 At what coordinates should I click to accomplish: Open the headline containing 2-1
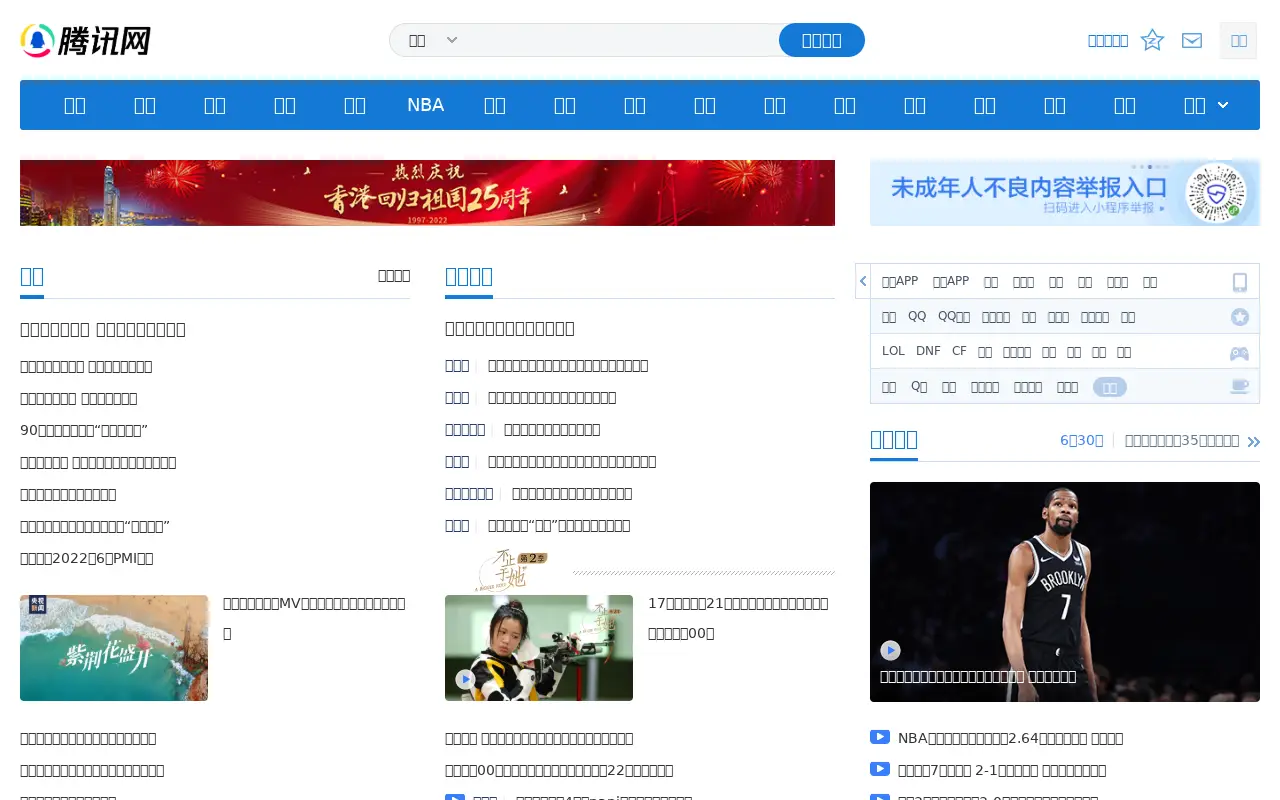coord(1002,770)
